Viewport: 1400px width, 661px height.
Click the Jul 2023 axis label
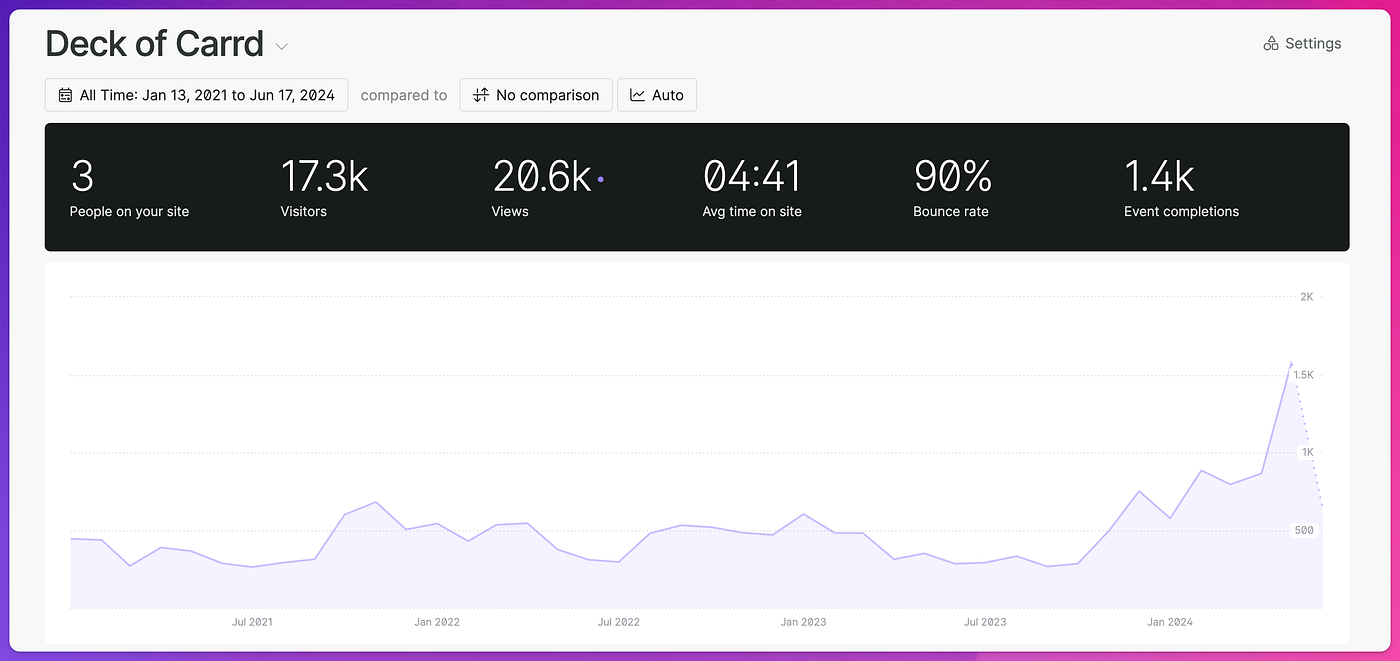[985, 622]
